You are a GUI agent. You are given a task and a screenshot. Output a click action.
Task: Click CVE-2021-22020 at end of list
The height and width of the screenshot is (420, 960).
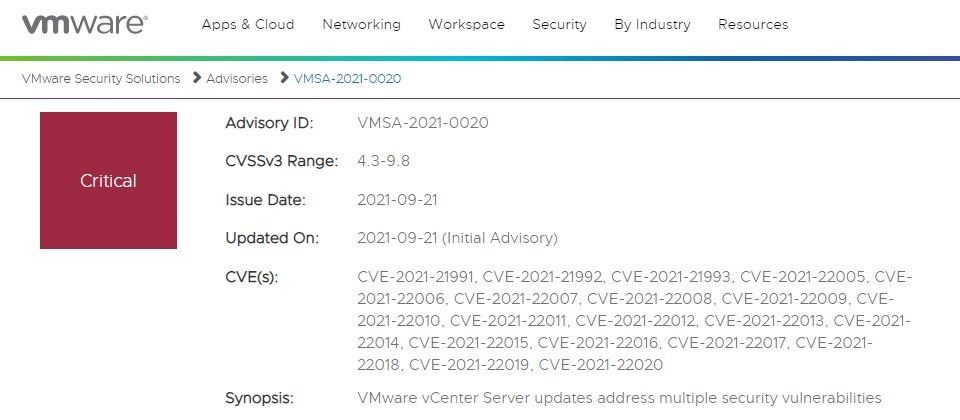(x=601, y=365)
